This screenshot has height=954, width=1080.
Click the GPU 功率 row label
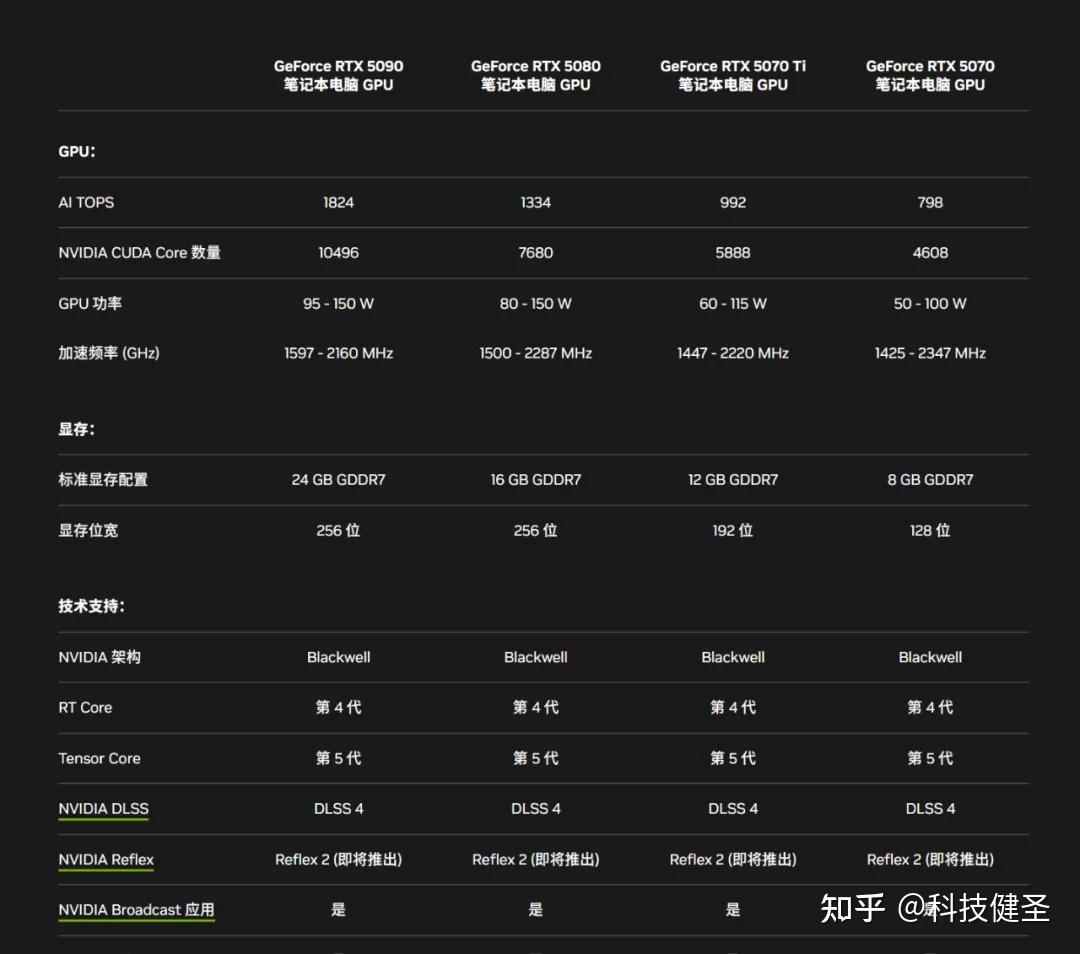click(88, 303)
